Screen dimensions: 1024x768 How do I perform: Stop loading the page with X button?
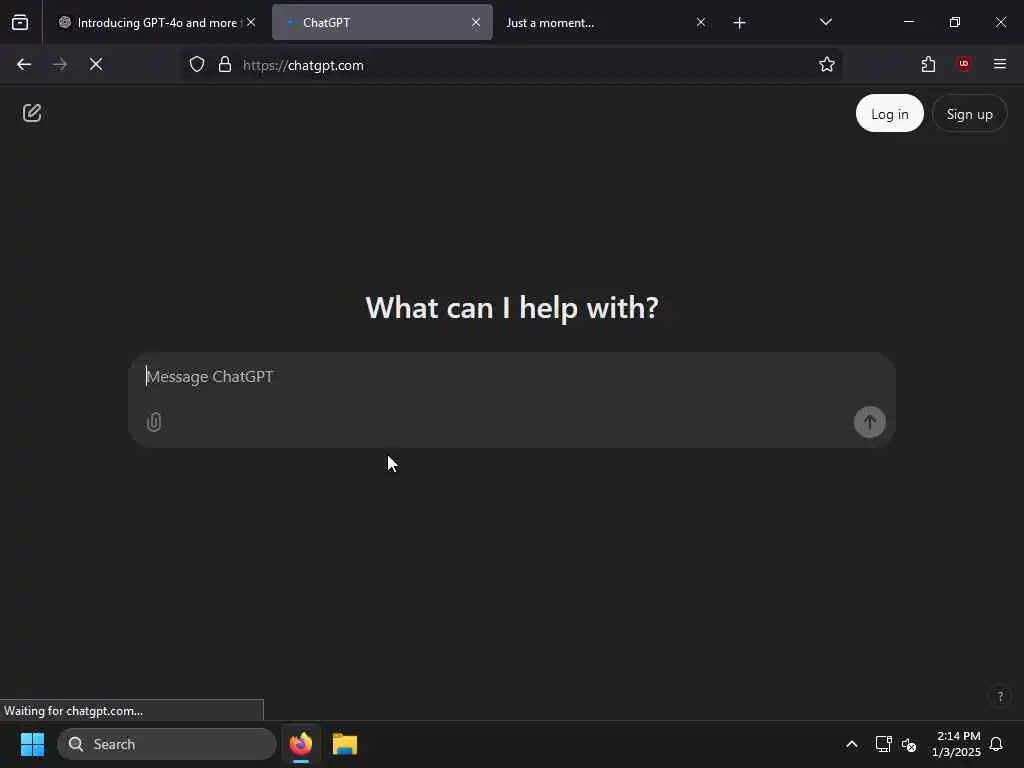[95, 64]
